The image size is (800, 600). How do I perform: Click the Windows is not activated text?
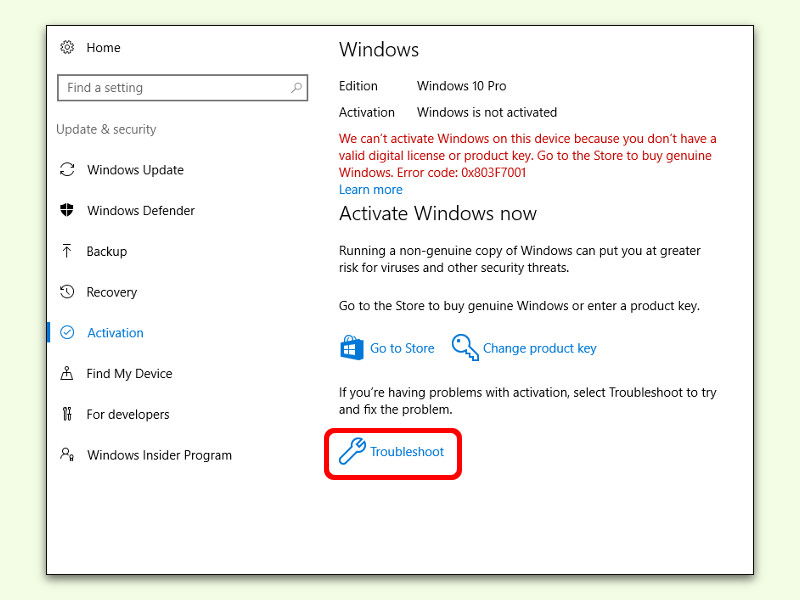click(x=487, y=112)
